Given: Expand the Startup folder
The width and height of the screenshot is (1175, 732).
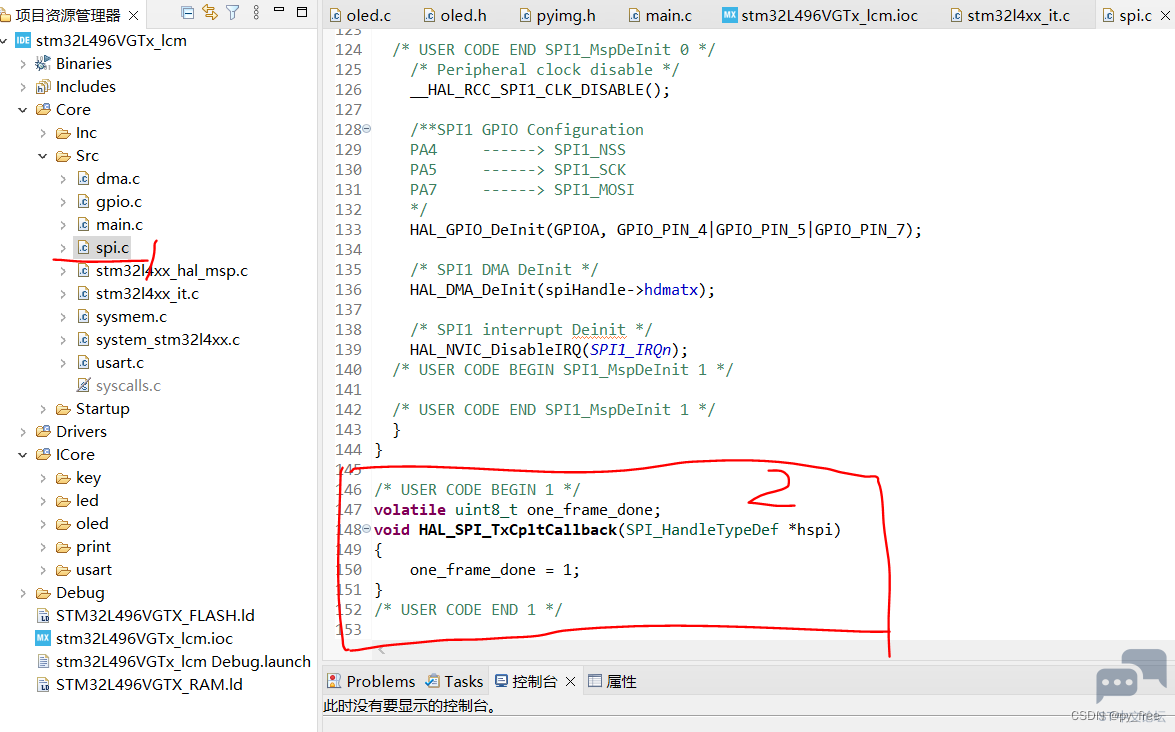Looking at the screenshot, I should point(43,409).
